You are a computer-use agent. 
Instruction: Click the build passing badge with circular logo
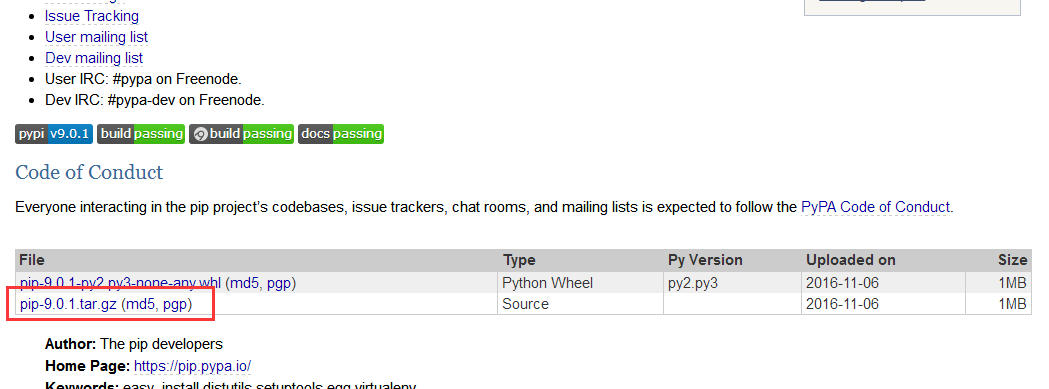pyautogui.click(x=241, y=134)
